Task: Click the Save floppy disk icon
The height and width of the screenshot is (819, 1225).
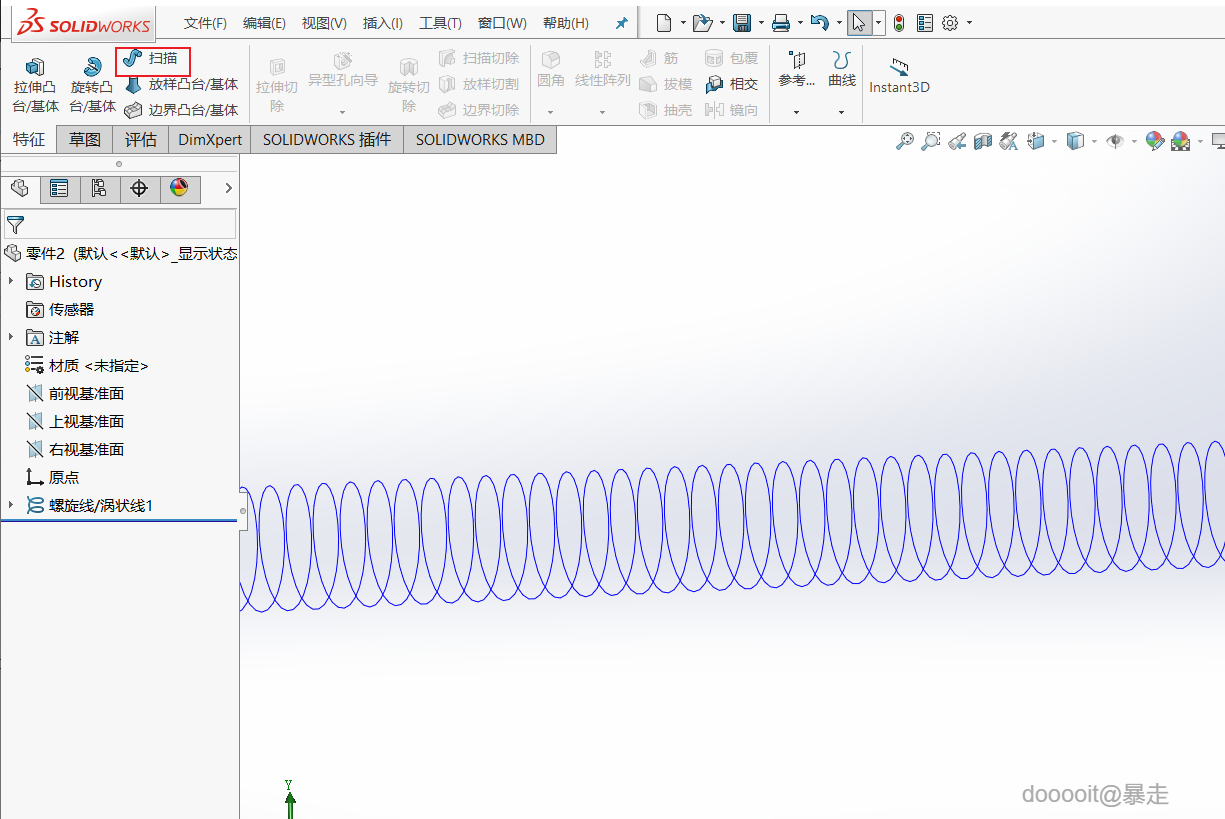Action: click(742, 23)
